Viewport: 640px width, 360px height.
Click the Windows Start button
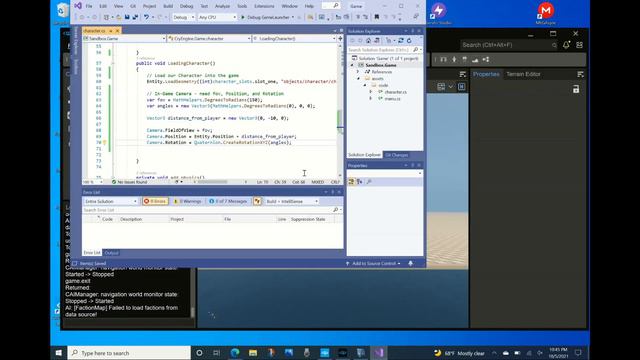pyautogui.click(x=58, y=353)
